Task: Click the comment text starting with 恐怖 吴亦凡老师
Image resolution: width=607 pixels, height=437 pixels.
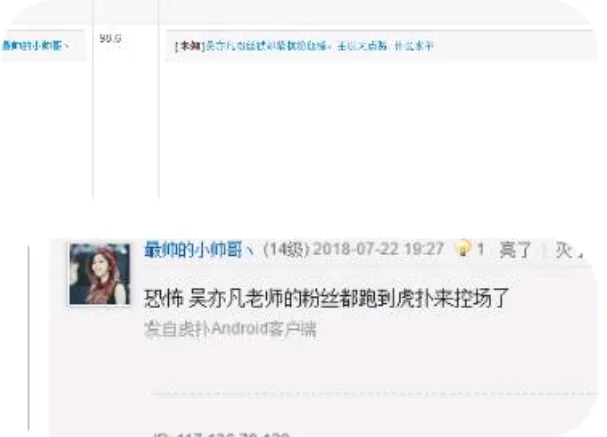Action: tap(326, 298)
